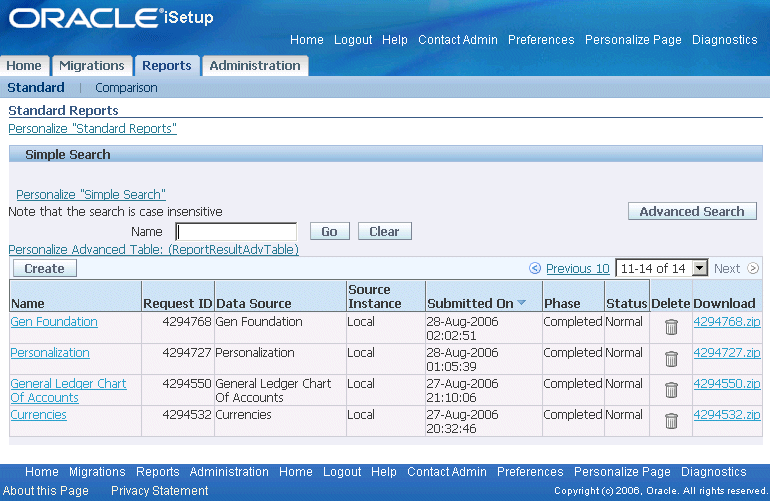Image resolution: width=770 pixels, height=501 pixels.
Task: Focus the Name search field
Action: [236, 231]
